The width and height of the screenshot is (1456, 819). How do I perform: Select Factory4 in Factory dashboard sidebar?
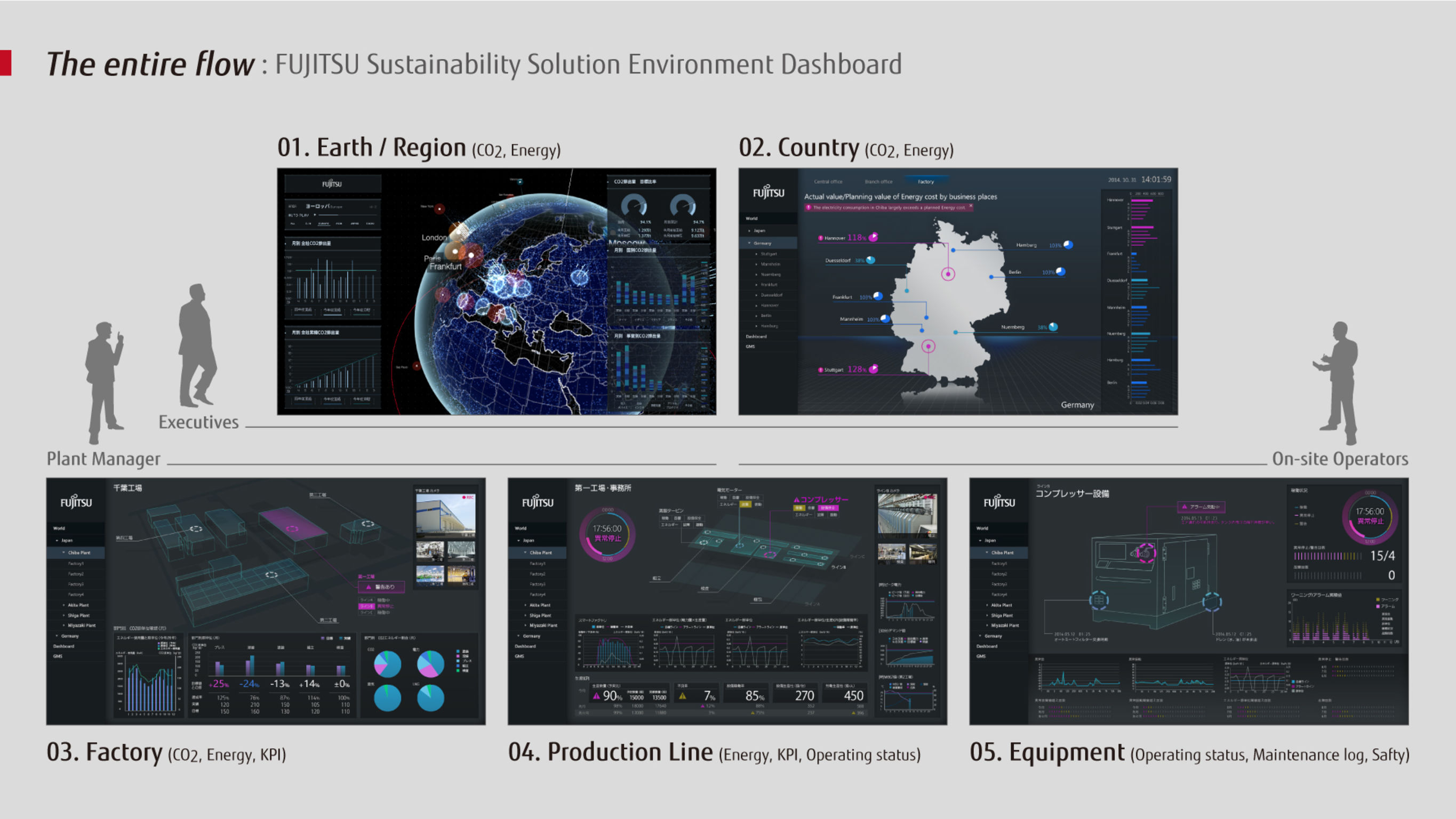click(x=76, y=595)
